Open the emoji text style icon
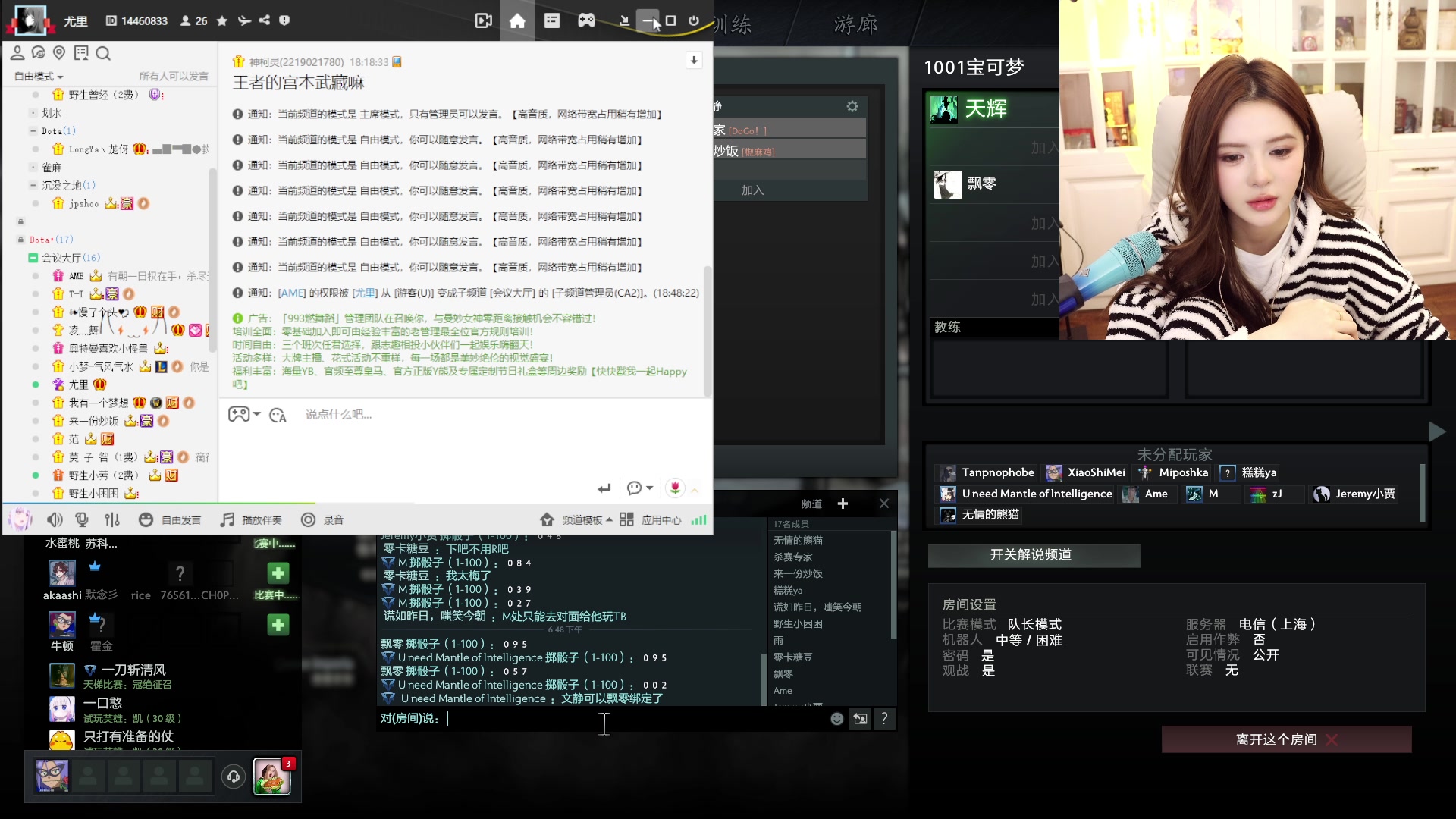Screen dimensions: 1456x819 [278, 415]
